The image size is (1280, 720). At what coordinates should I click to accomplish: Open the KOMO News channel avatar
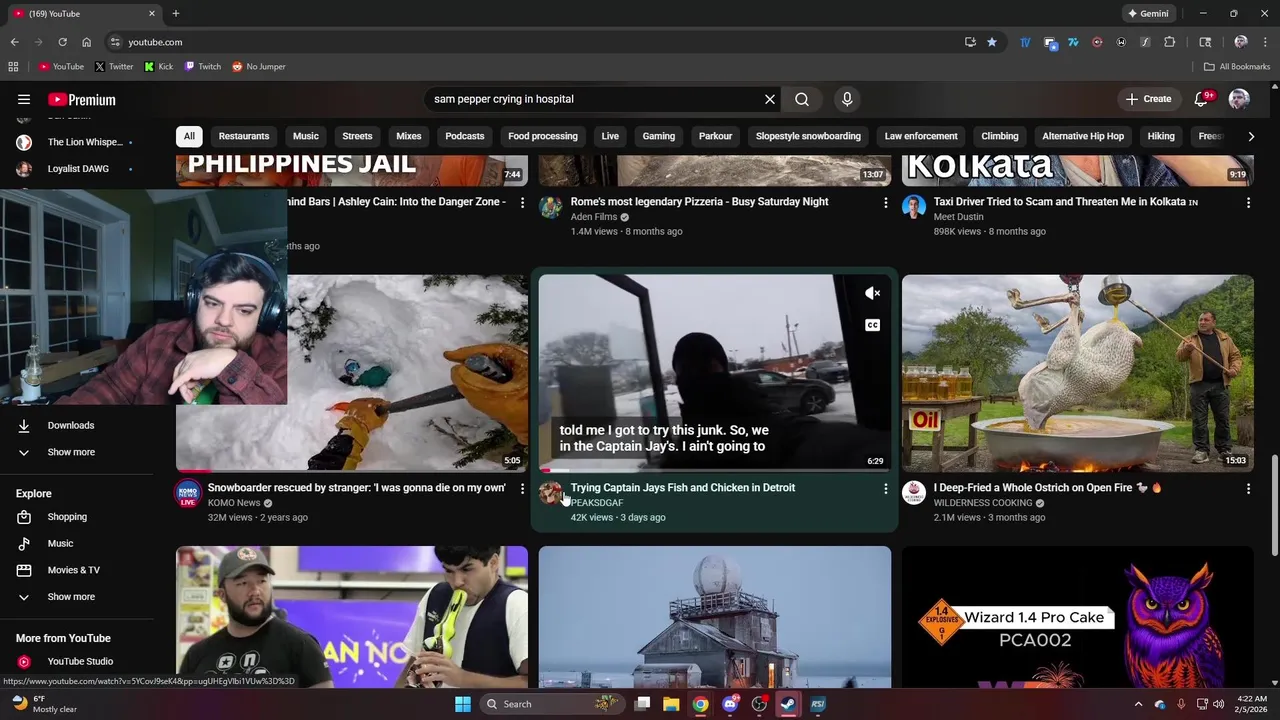[188, 493]
